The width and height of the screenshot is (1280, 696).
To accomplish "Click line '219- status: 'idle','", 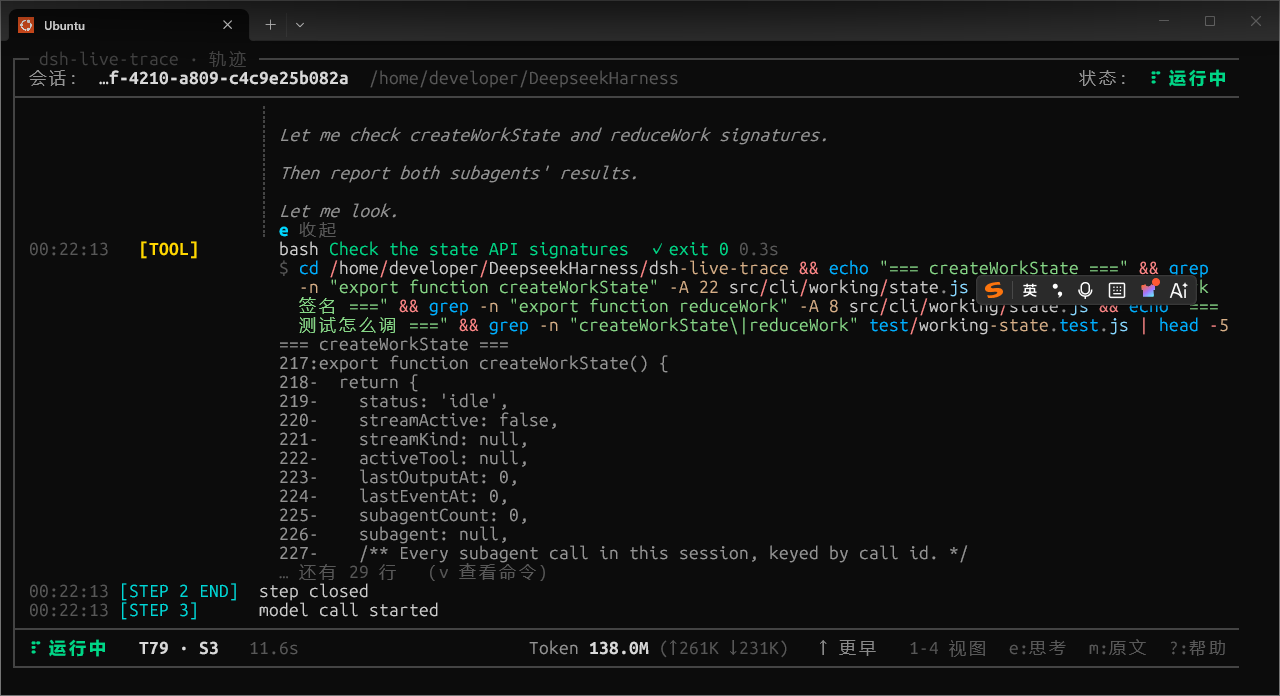I will coord(394,401).
